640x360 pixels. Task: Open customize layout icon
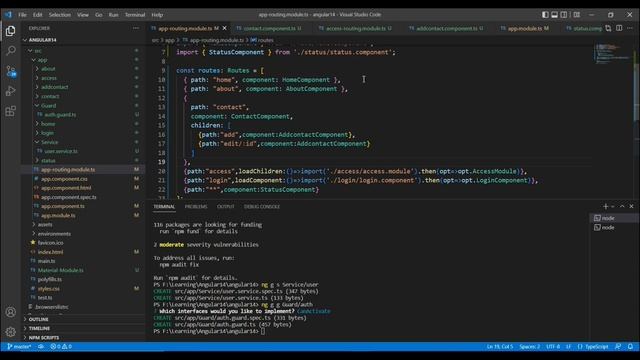[577, 15]
